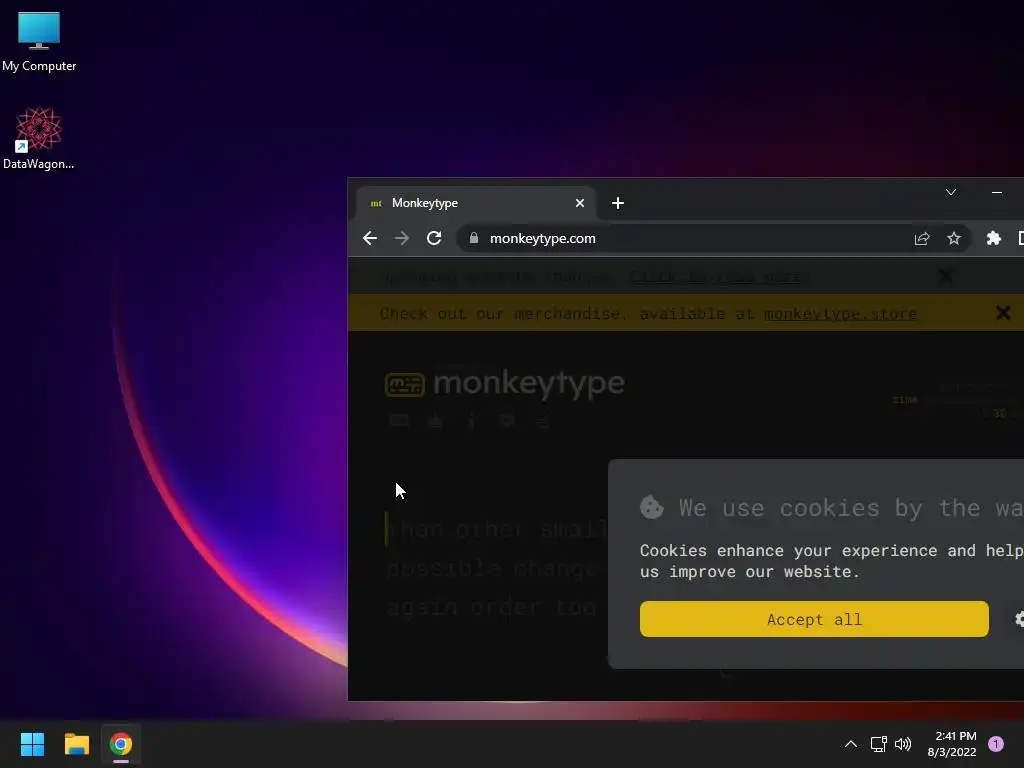View site security lock info

(474, 238)
